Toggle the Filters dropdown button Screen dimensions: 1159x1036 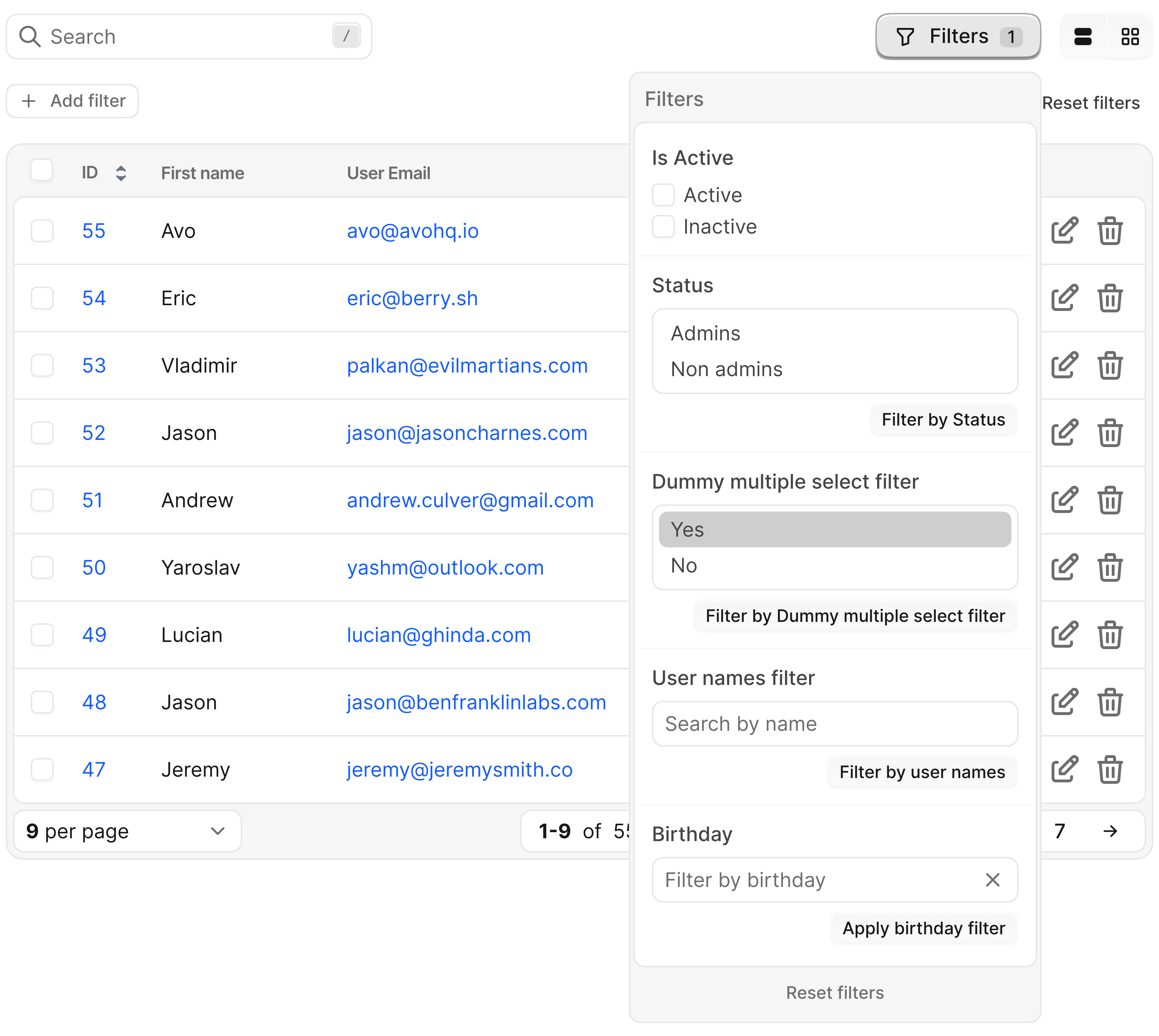click(958, 37)
